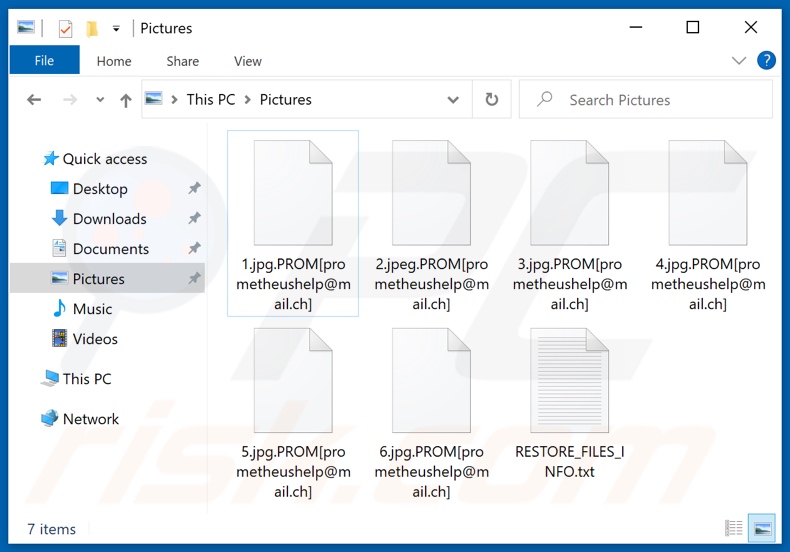Open the Help question mark icon
The width and height of the screenshot is (790, 552).
tap(766, 61)
